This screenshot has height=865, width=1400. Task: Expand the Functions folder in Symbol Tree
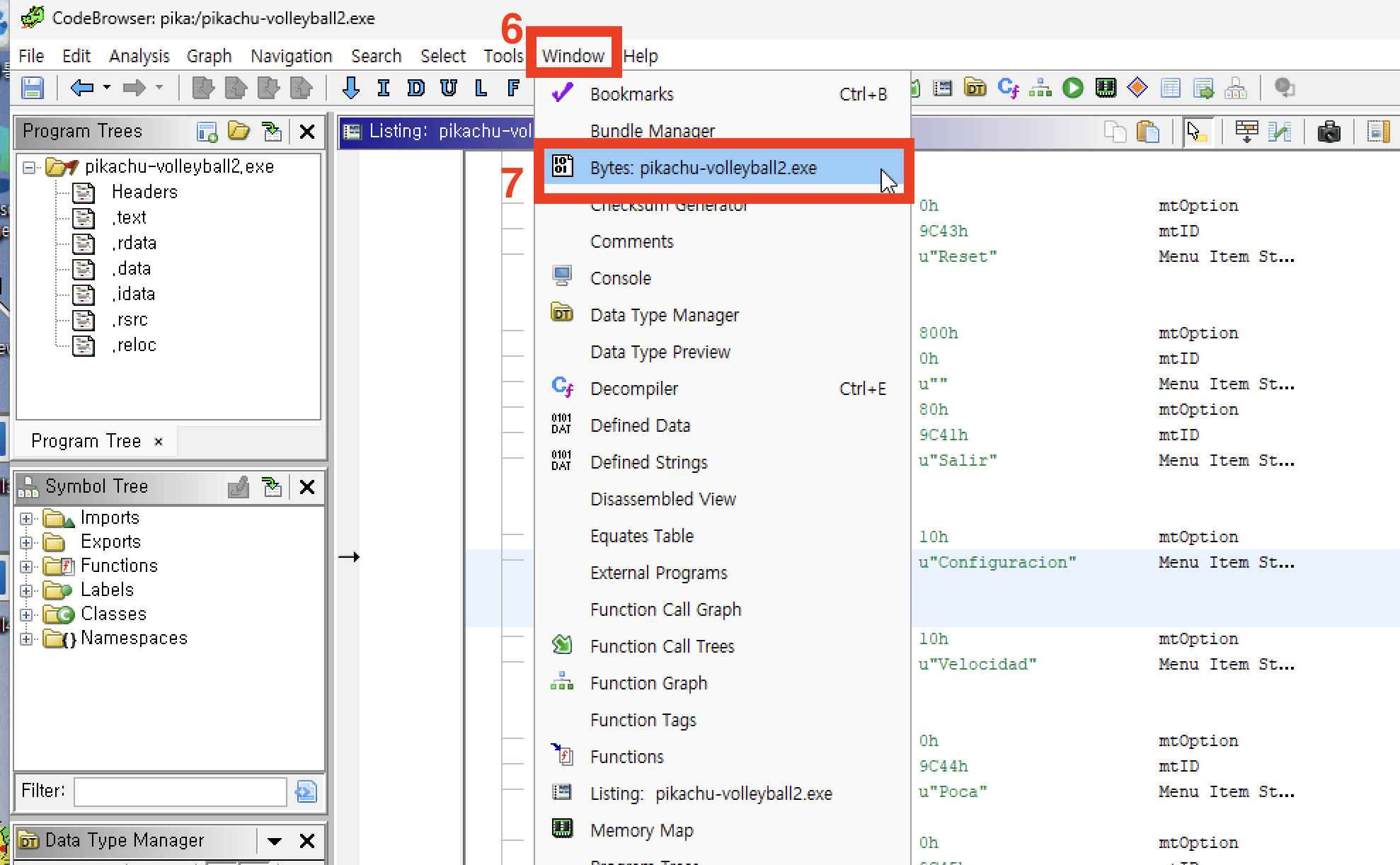coord(26,567)
